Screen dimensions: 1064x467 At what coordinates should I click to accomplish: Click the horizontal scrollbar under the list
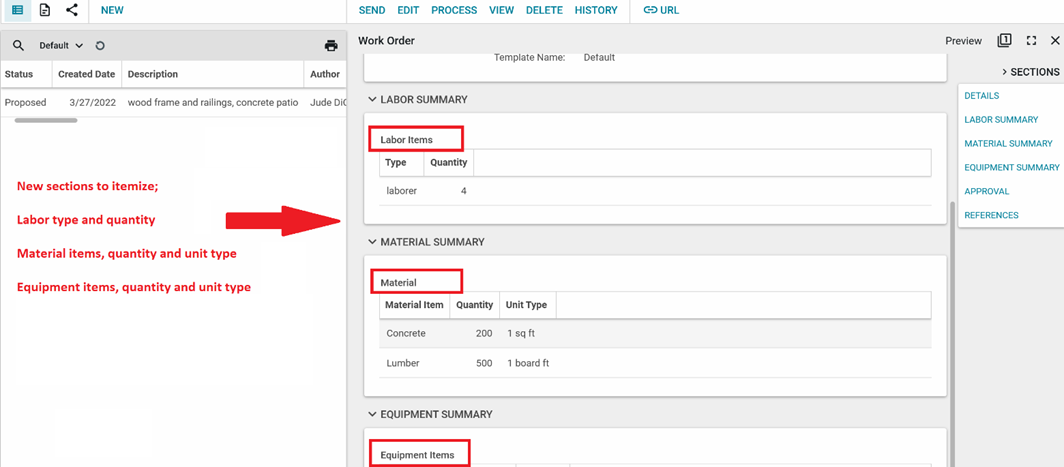pyautogui.click(x=46, y=120)
